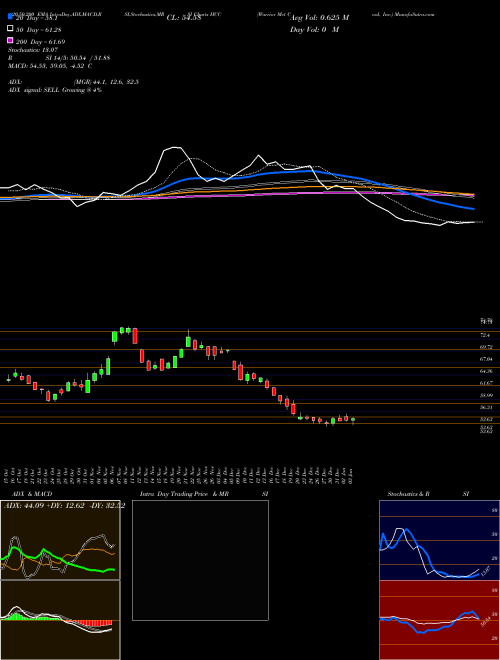The height and width of the screenshot is (660, 500).
Task: Click the empty Intra Day Trading Price chart box
Action: tap(200, 560)
